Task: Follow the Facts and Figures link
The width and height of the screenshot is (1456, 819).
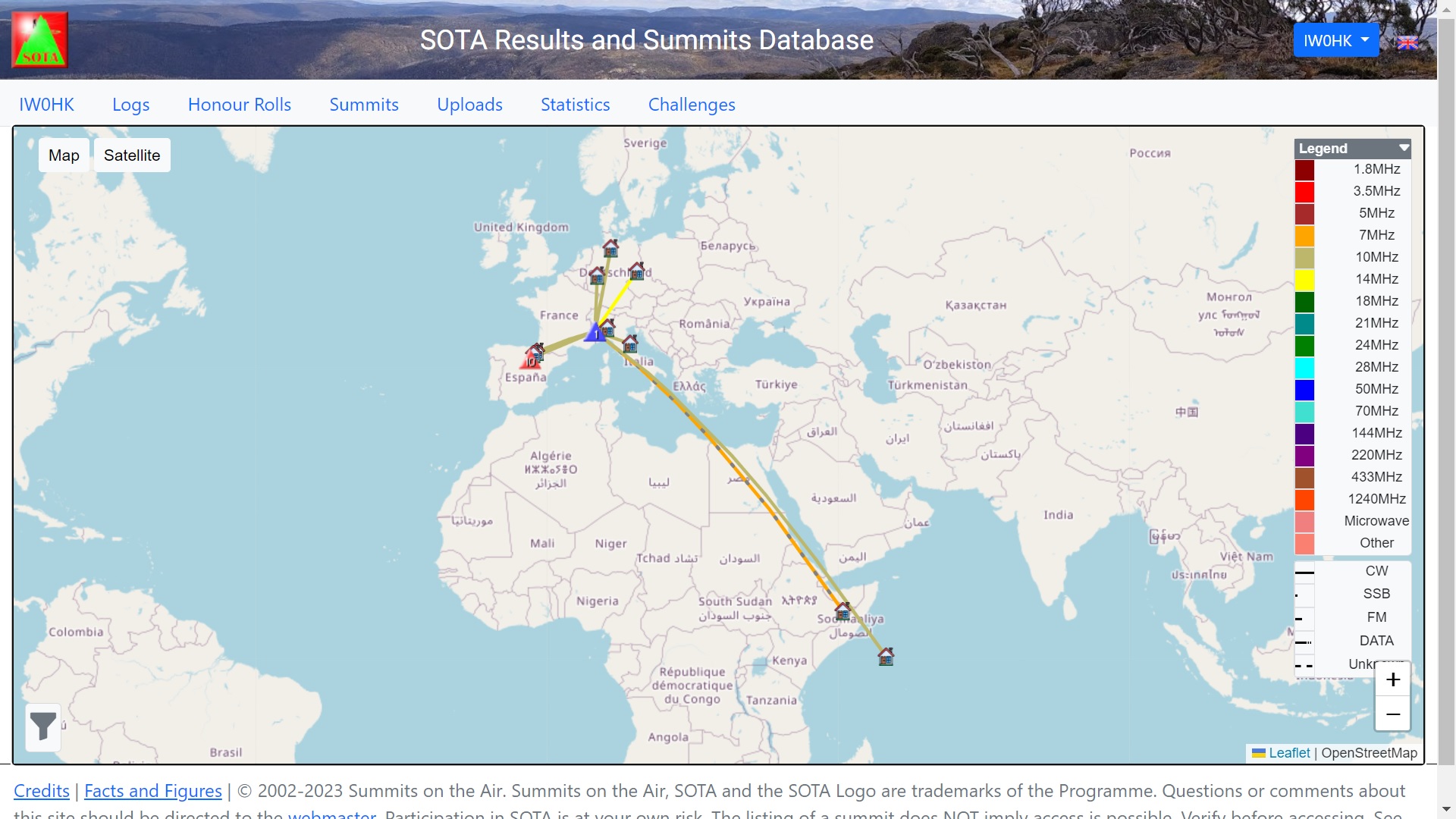Action: coord(153,791)
